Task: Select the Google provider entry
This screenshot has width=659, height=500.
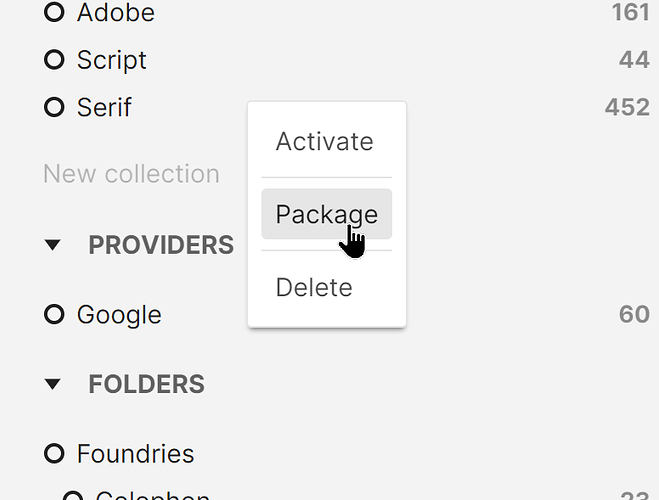Action: (119, 315)
